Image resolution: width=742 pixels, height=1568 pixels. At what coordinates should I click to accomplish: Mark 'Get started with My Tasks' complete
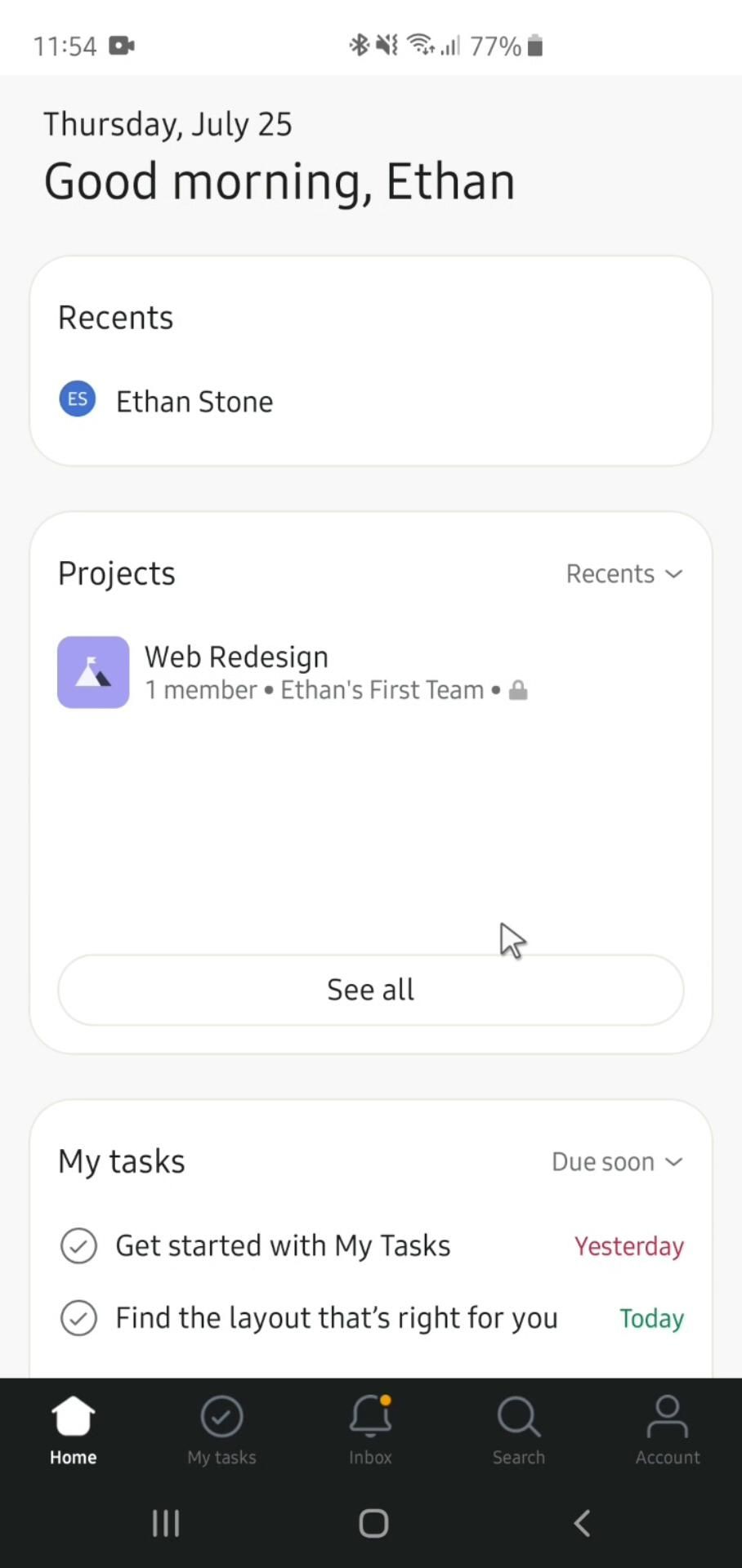tap(79, 1246)
